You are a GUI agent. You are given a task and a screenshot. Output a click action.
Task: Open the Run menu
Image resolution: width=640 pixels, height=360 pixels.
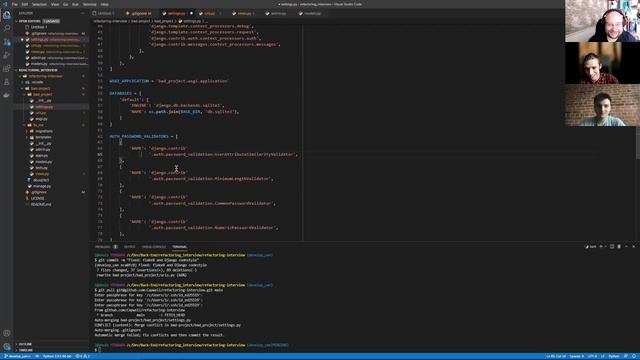tap(75, 4)
